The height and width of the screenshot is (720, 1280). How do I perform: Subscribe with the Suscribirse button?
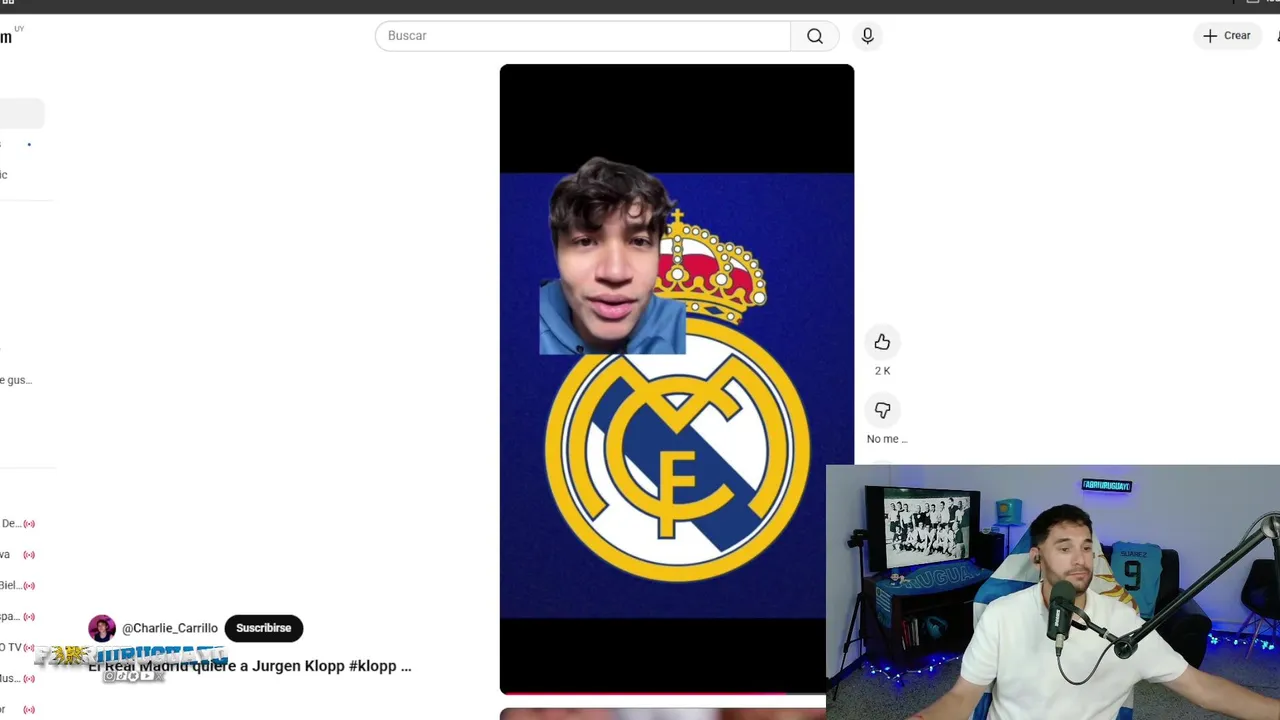264,628
